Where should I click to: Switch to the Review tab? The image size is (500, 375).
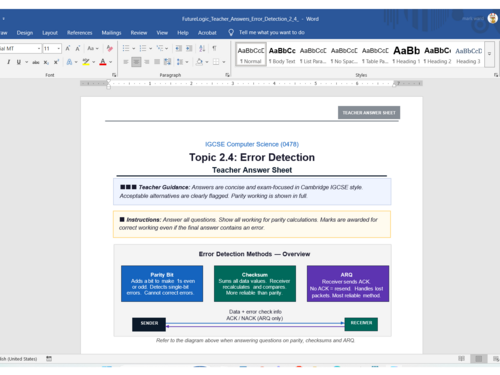[139, 33]
